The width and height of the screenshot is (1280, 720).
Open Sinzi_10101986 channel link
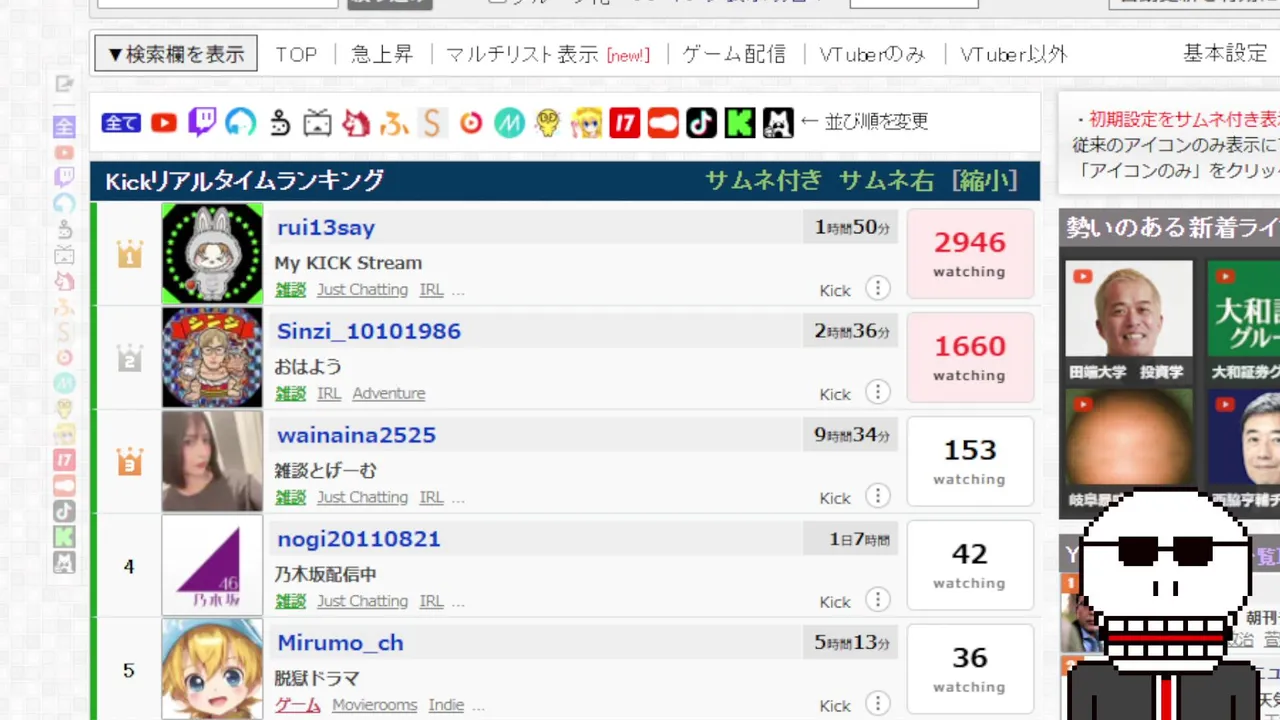pos(369,331)
